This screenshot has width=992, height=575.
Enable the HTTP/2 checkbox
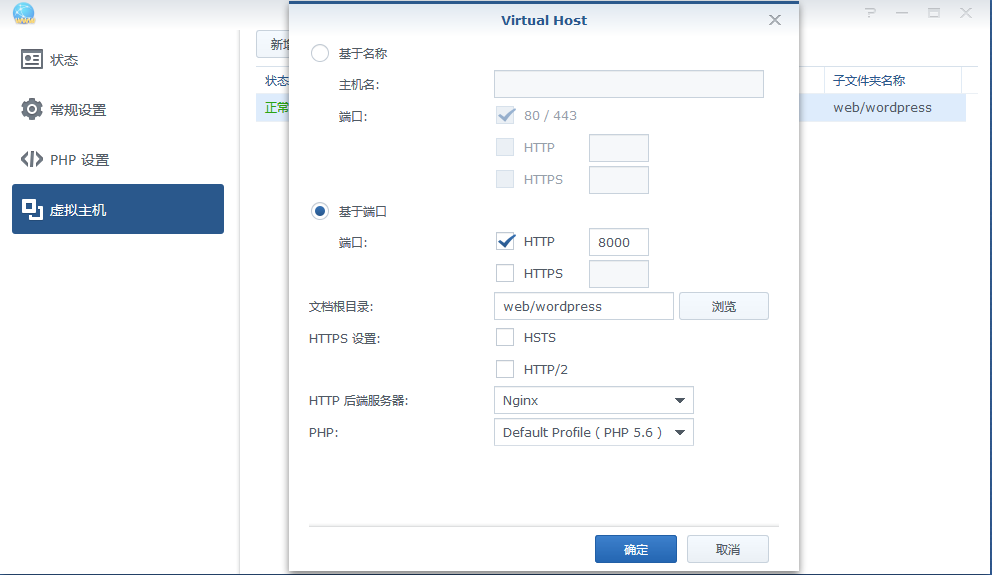pyautogui.click(x=505, y=369)
